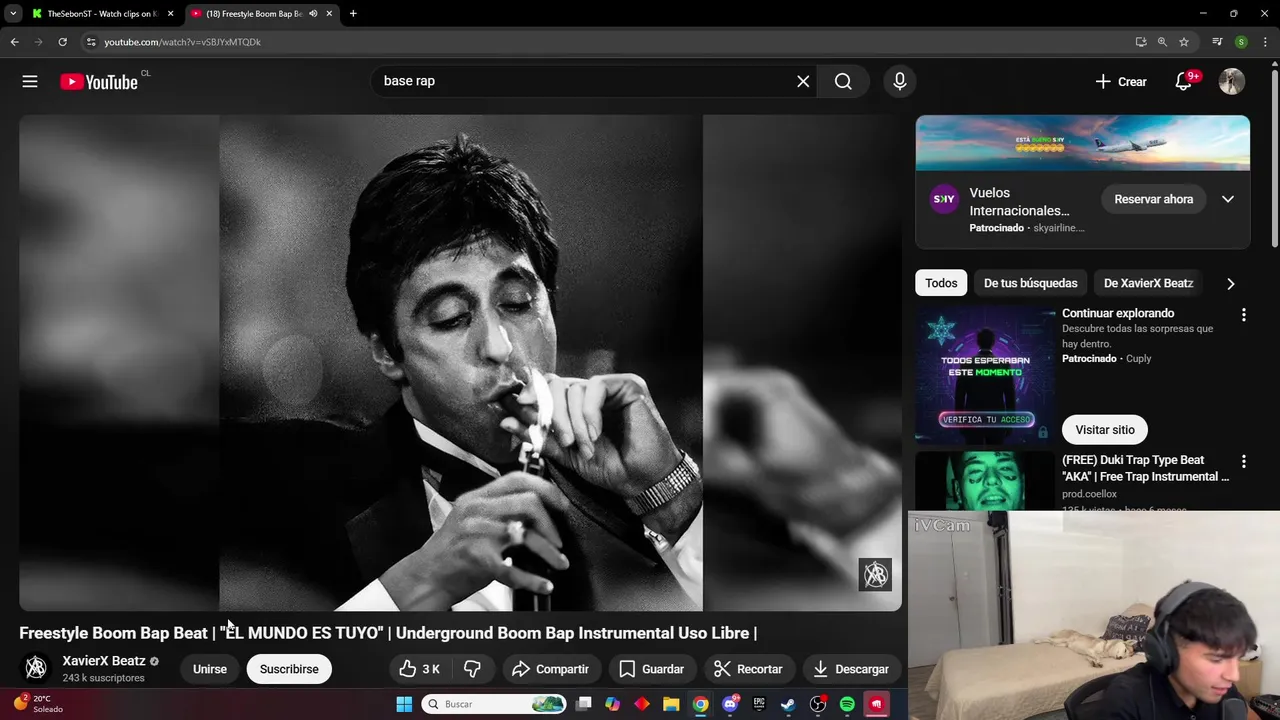This screenshot has height=720, width=1280.
Task: Download the video via Descargar
Action: pyautogui.click(x=851, y=669)
